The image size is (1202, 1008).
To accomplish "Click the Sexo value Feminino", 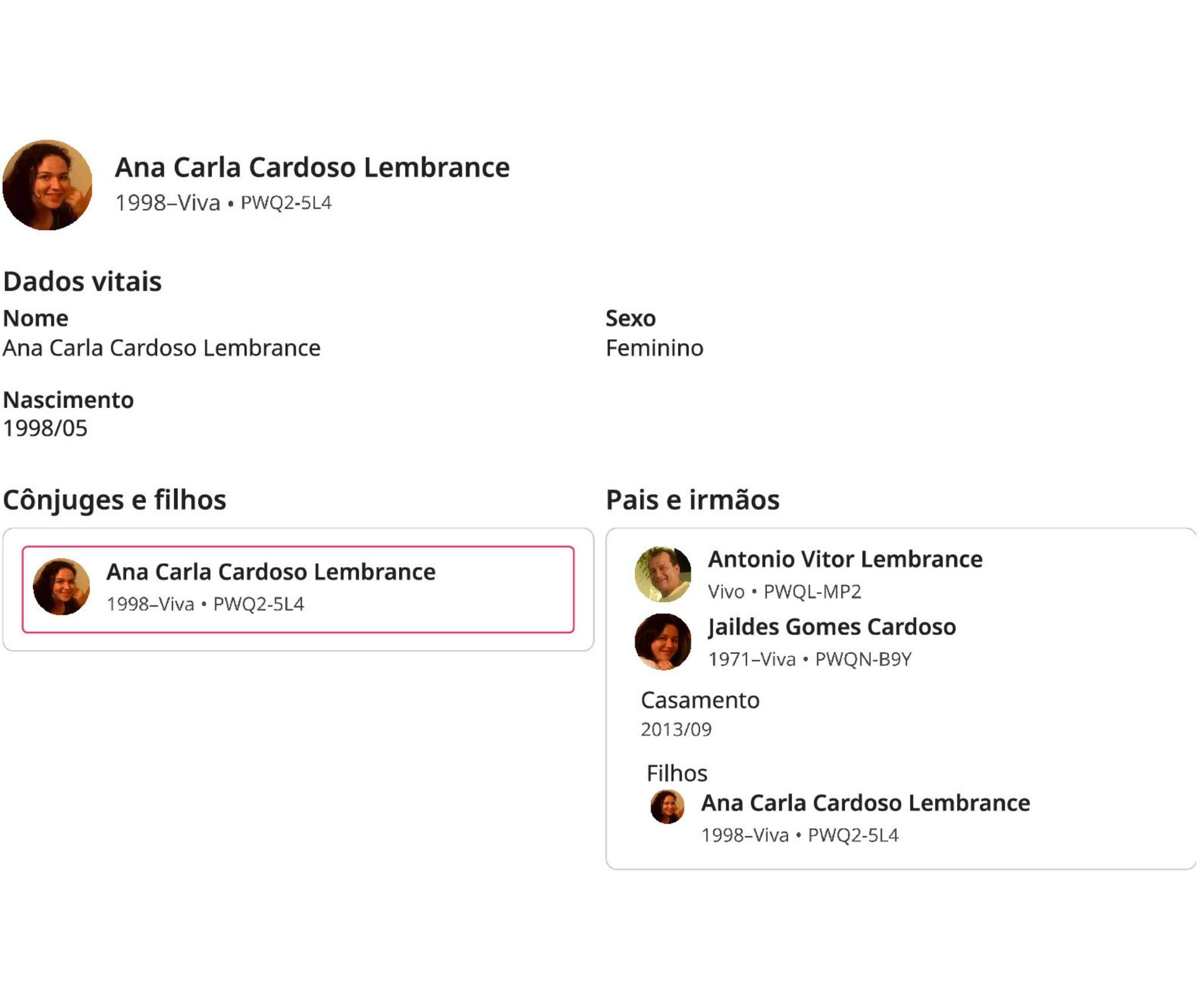I will coord(654,348).
